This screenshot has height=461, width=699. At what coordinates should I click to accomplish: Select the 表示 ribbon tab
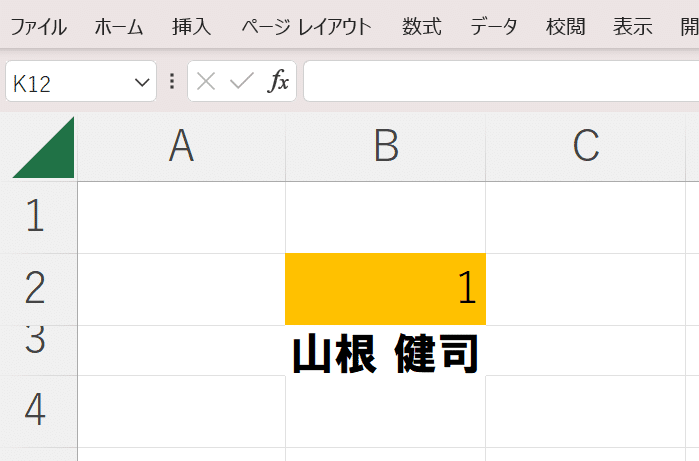click(633, 27)
